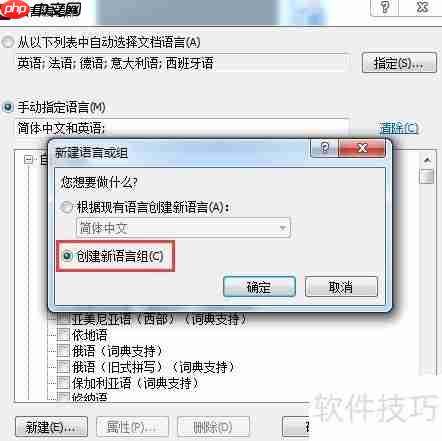Click the New (E) button at the bottom
The width and height of the screenshot is (442, 441).
(51, 427)
